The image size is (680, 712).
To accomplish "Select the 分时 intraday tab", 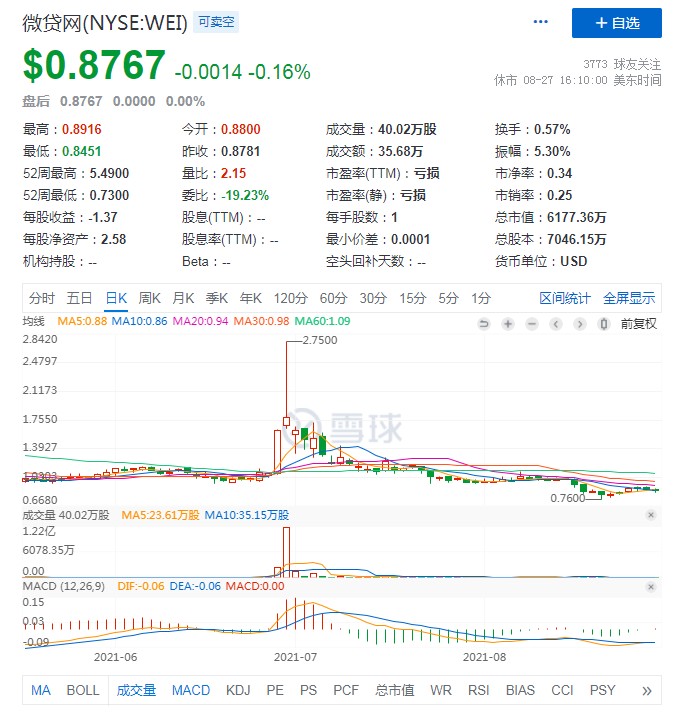I will 42,298.
